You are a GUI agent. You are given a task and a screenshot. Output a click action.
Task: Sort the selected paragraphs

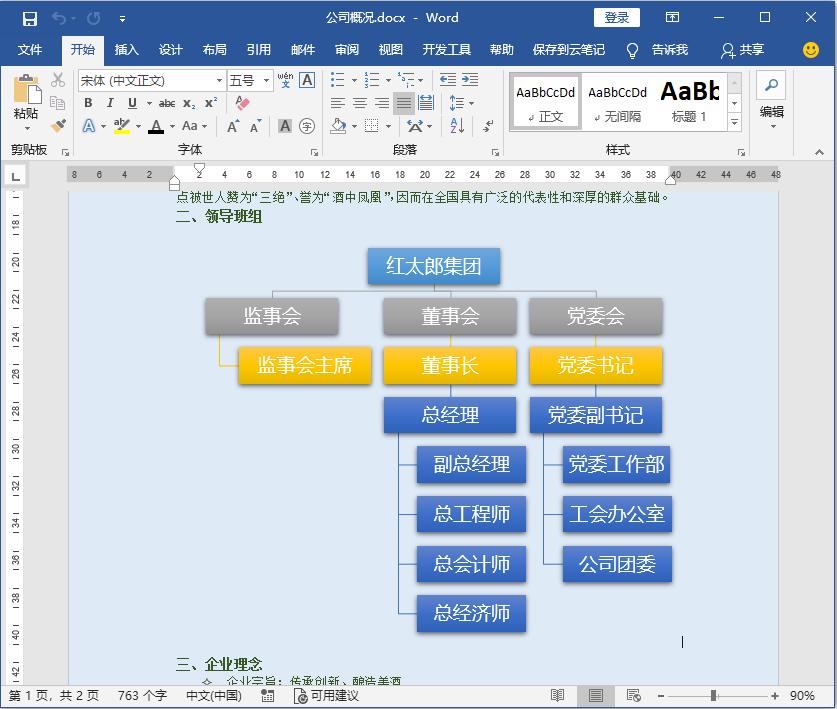[457, 126]
